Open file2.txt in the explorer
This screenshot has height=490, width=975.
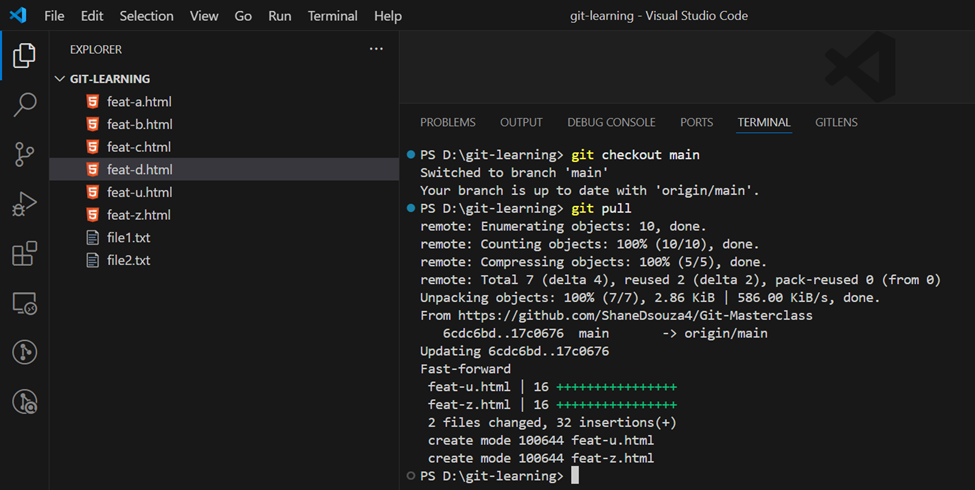point(224,260)
